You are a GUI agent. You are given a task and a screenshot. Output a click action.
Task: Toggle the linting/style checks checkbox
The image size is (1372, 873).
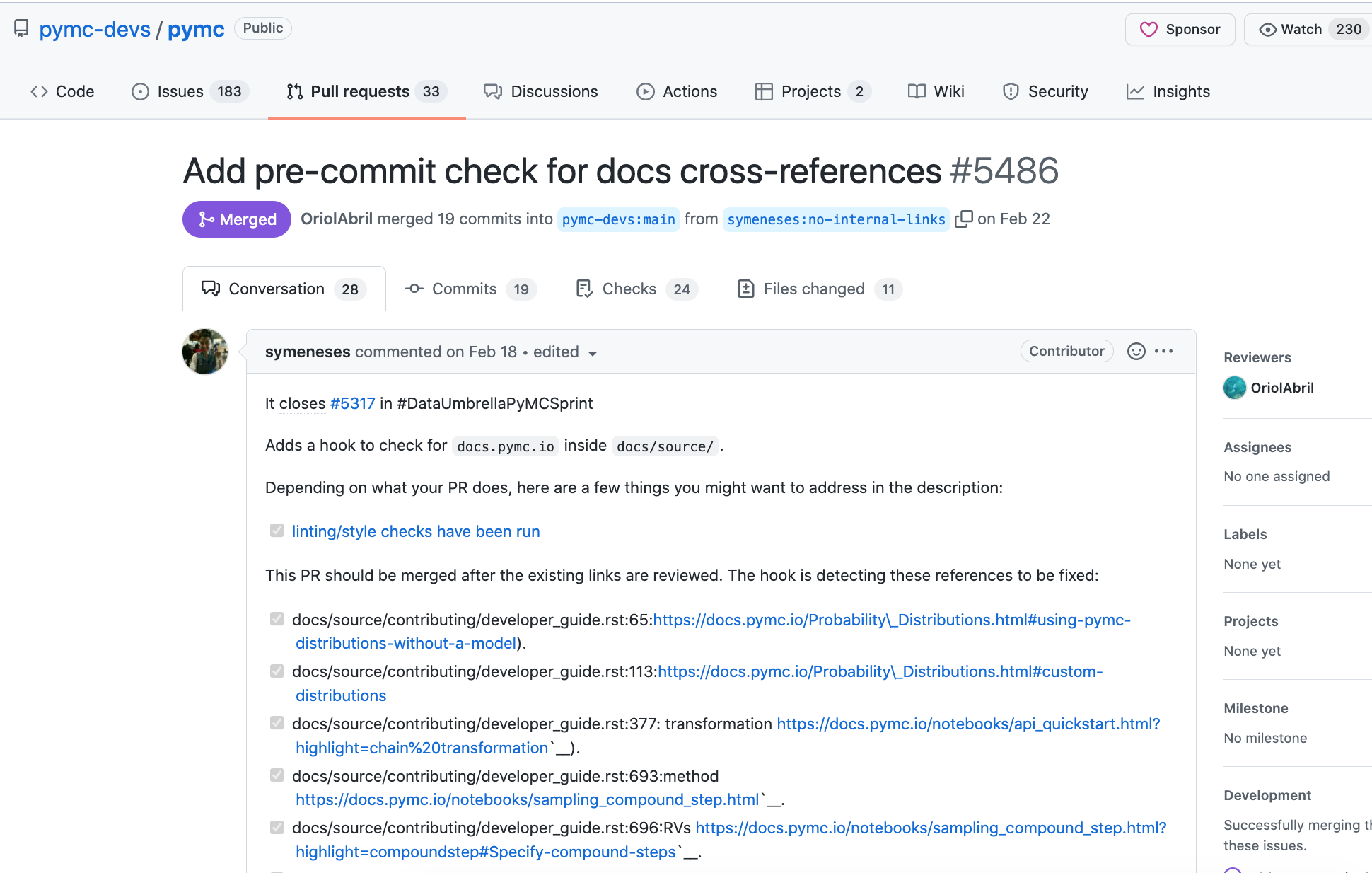click(x=277, y=531)
